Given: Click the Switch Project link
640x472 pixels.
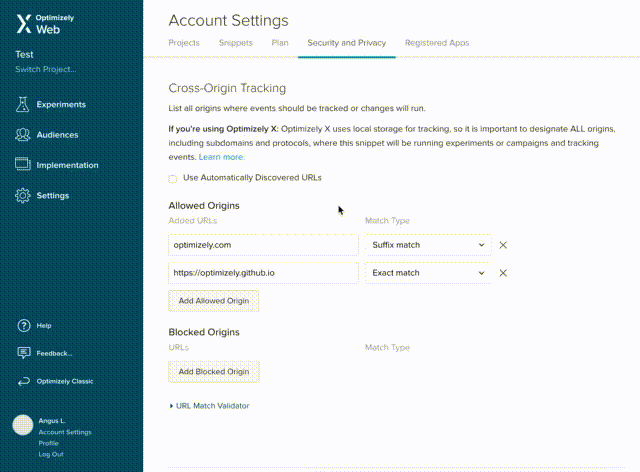Looking at the screenshot, I should click(46, 69).
